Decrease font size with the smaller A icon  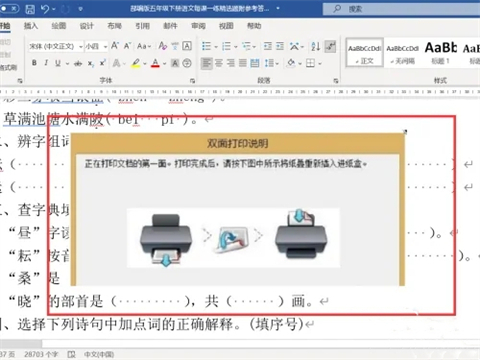pos(127,46)
